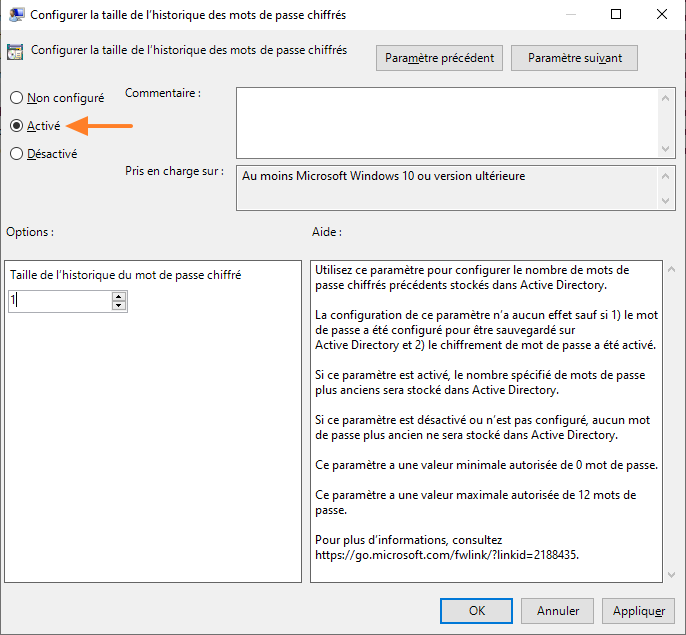
Task: Go to Paramètre suivant
Action: pyautogui.click(x=574, y=58)
